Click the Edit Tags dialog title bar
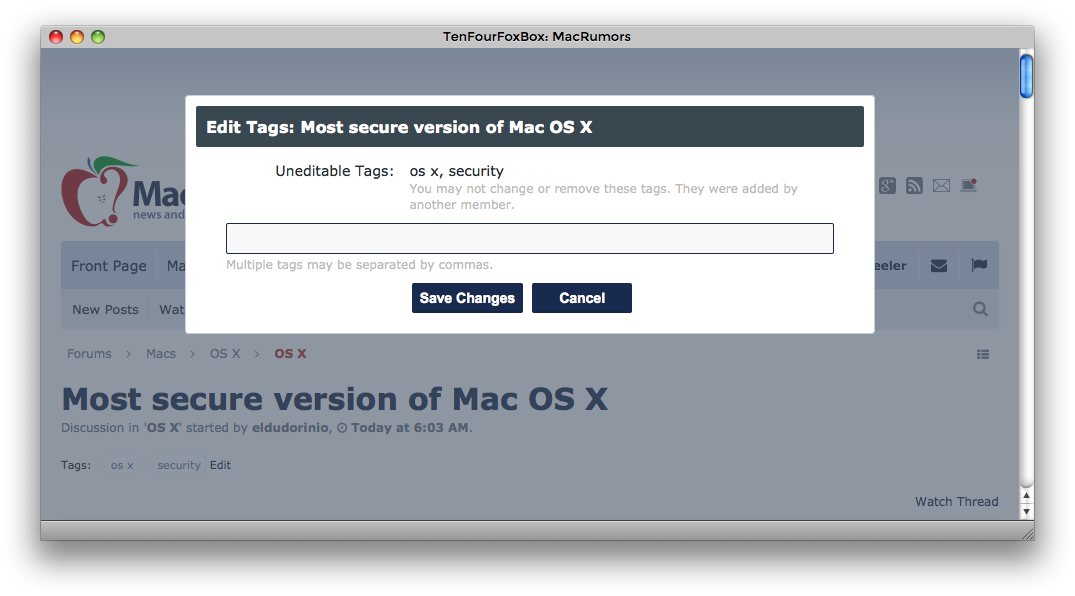 pos(529,127)
